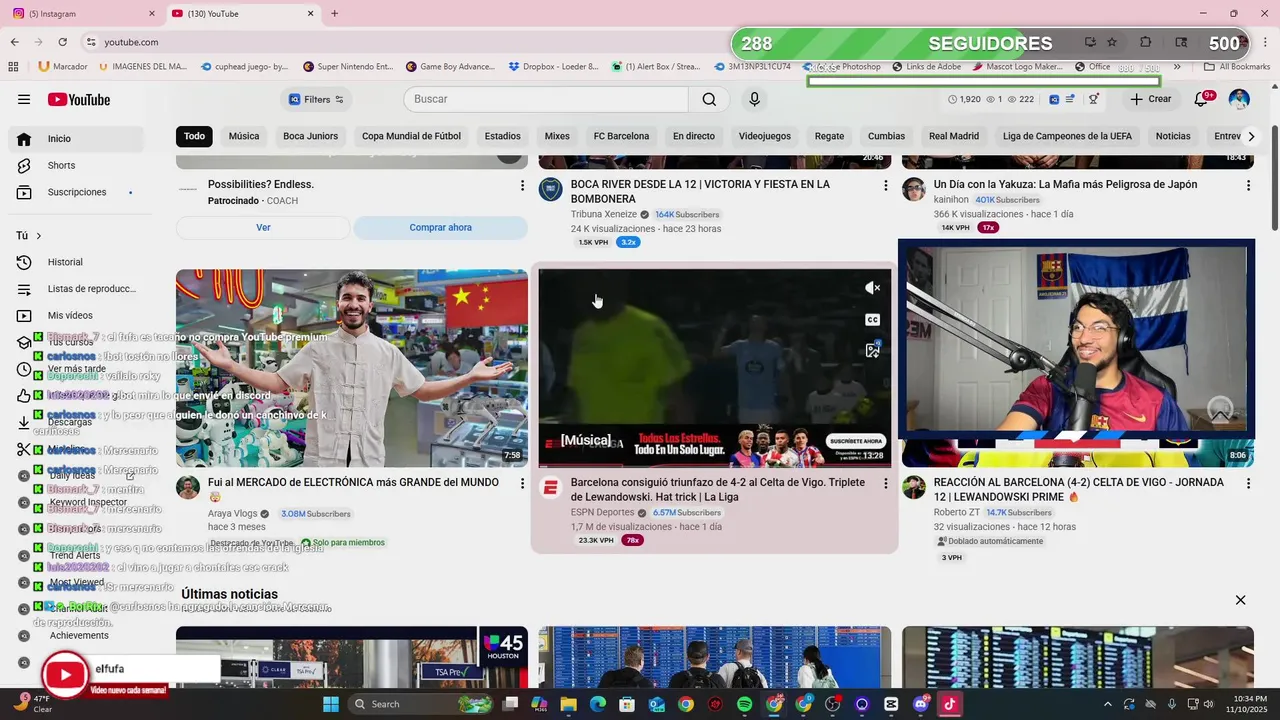The height and width of the screenshot is (720, 1280).
Task: Show more bookmarks with the overflow chevron
Action: pos(1177,67)
